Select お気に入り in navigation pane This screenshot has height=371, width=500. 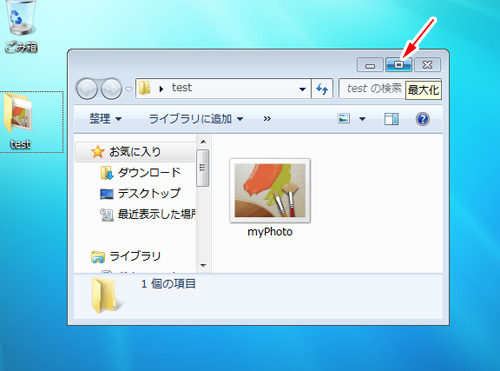135,152
